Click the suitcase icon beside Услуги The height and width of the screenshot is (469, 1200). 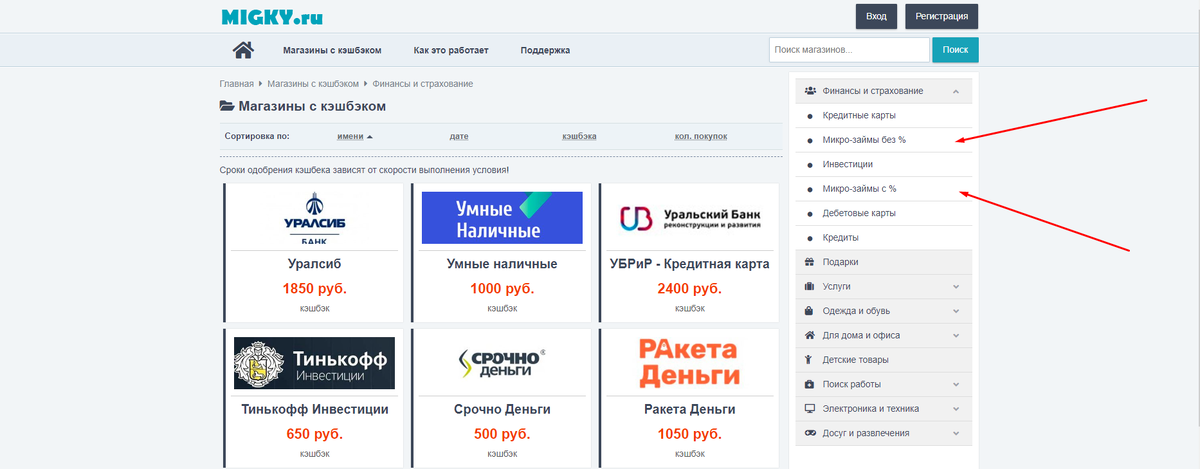click(x=810, y=286)
